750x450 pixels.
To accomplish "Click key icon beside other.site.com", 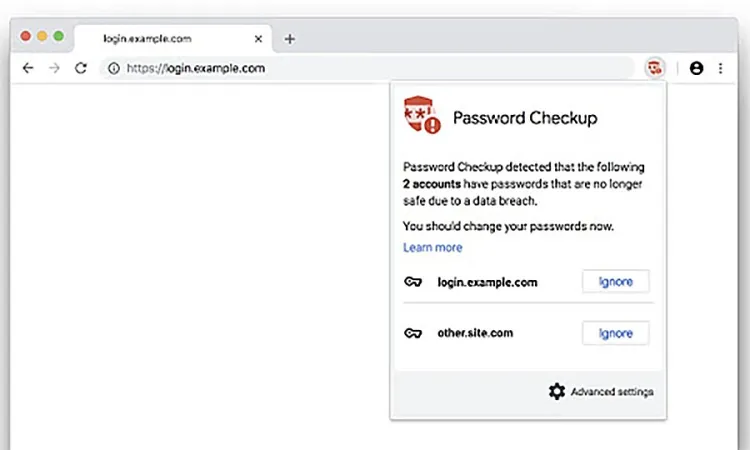I will [x=414, y=333].
